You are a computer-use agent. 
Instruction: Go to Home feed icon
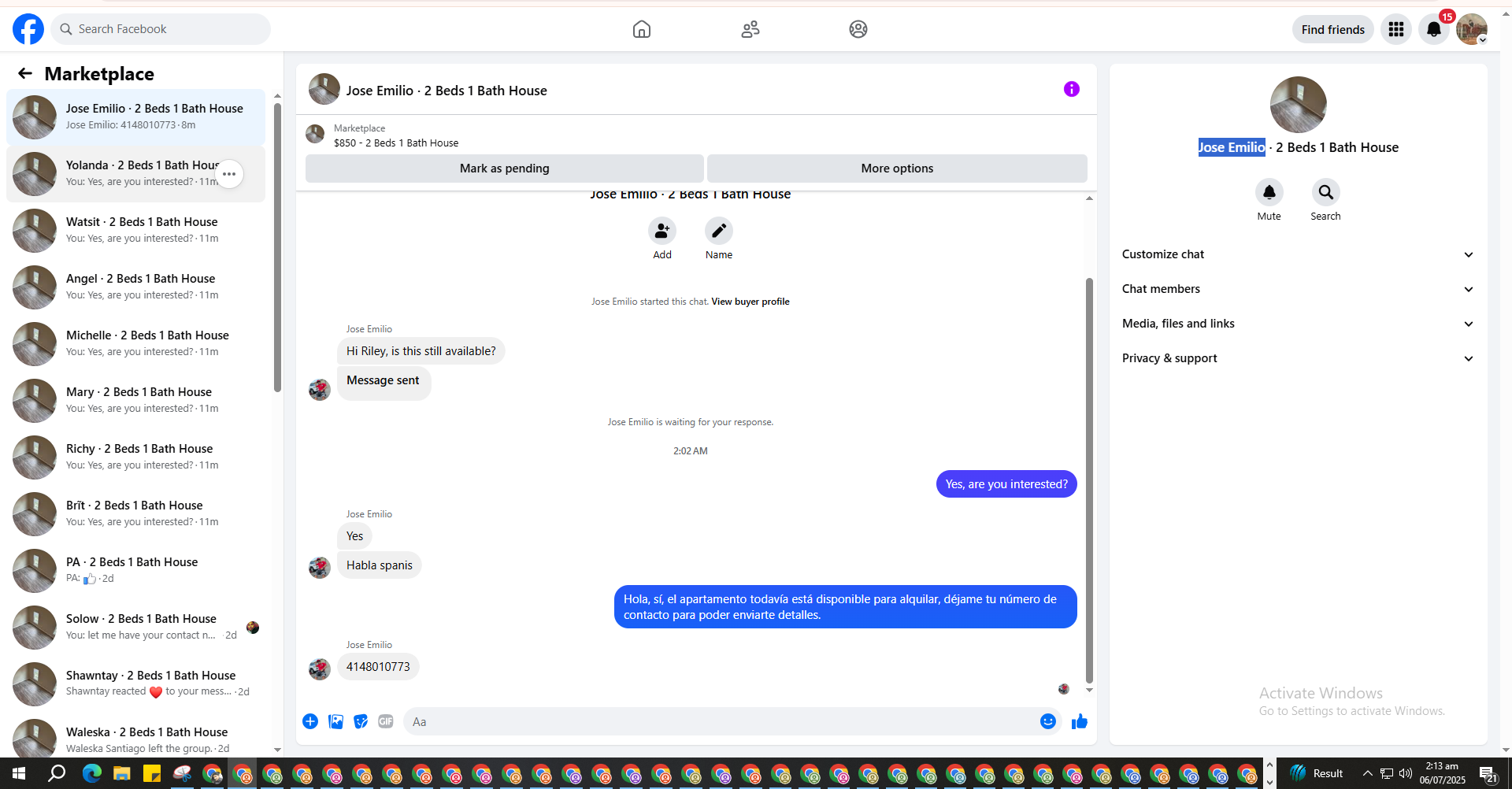[642, 29]
